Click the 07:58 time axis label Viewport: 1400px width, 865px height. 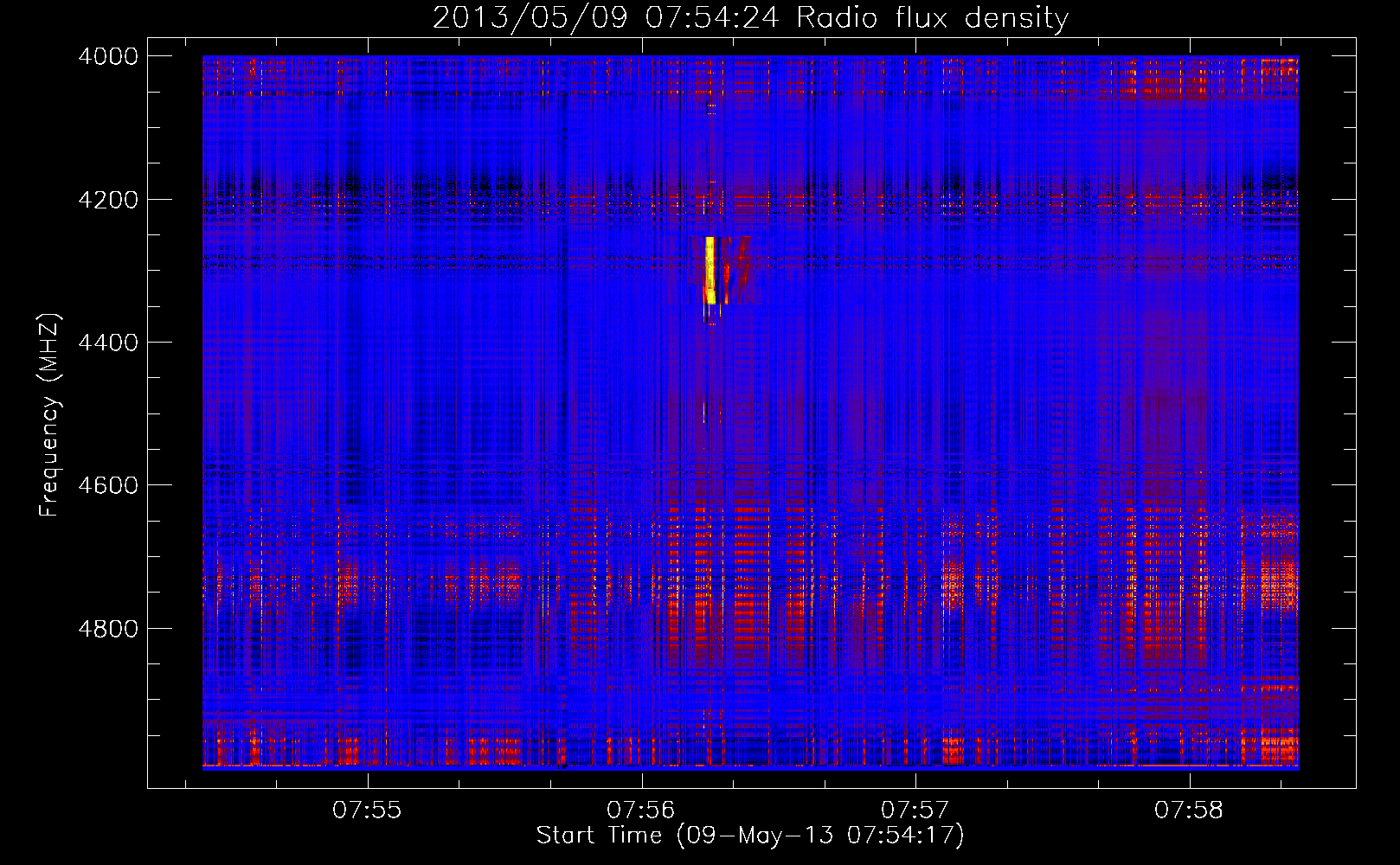1189,810
